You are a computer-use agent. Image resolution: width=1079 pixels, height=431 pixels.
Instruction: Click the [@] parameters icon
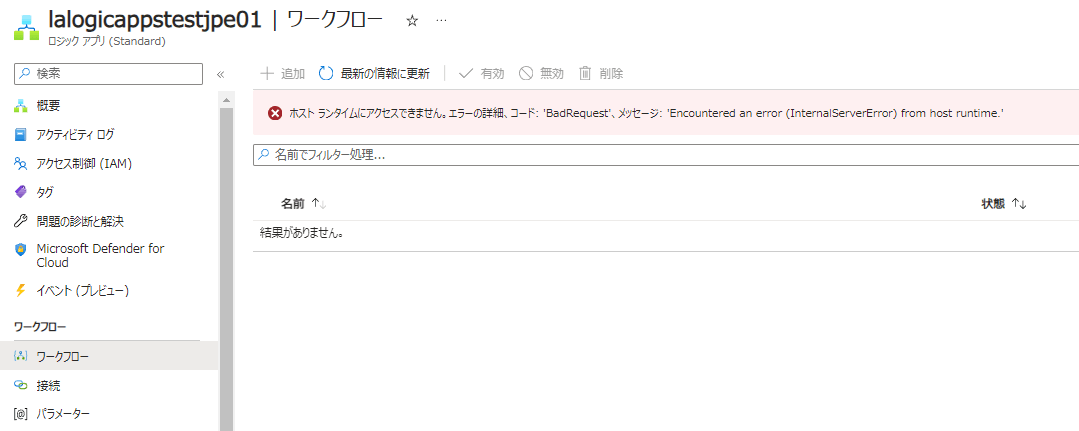[21, 414]
